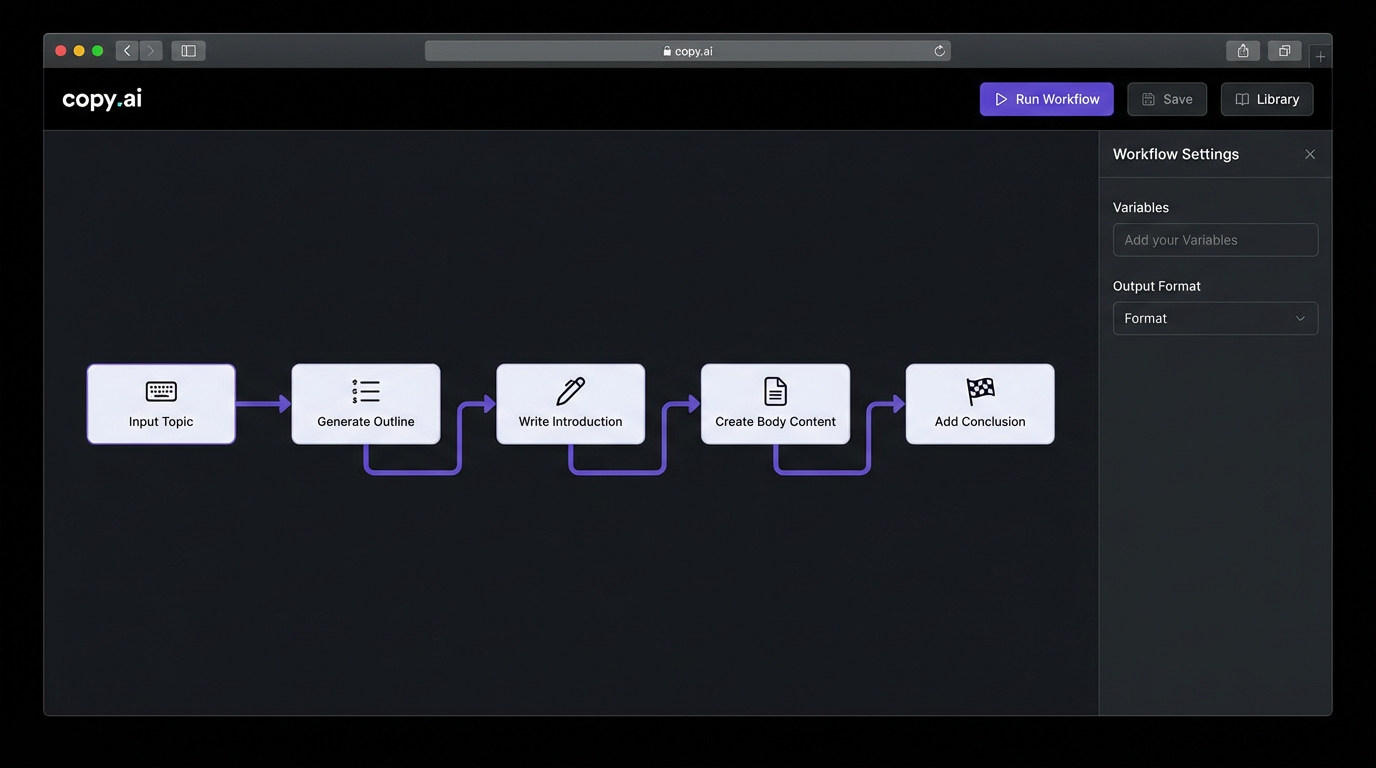Close the Workflow Settings panel
The height and width of the screenshot is (768, 1376).
pyautogui.click(x=1309, y=153)
